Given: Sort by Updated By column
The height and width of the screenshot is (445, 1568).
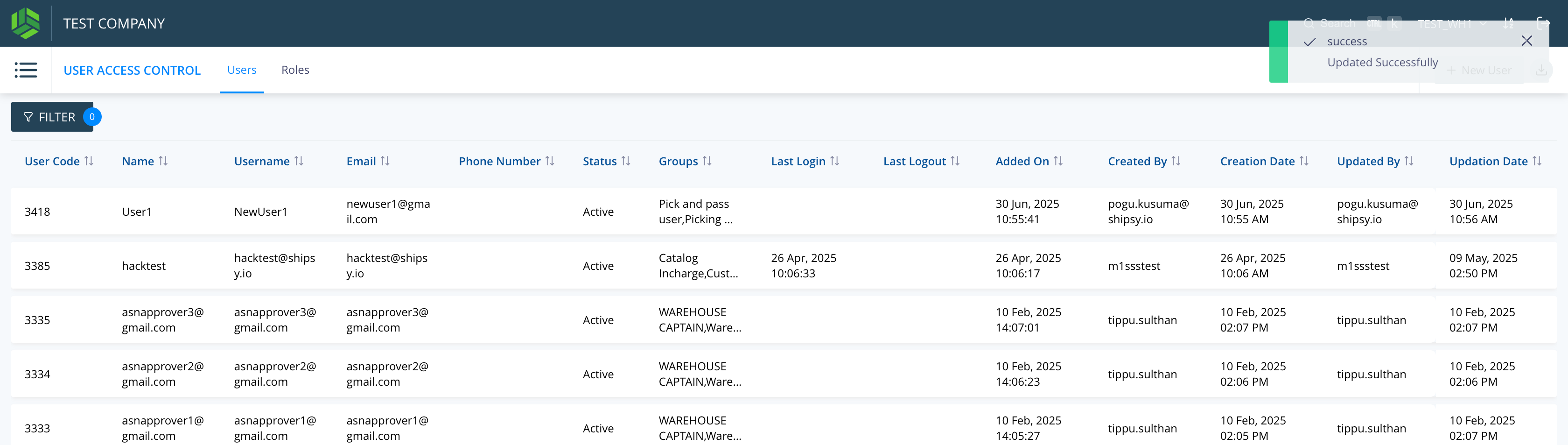Looking at the screenshot, I should [1409, 161].
